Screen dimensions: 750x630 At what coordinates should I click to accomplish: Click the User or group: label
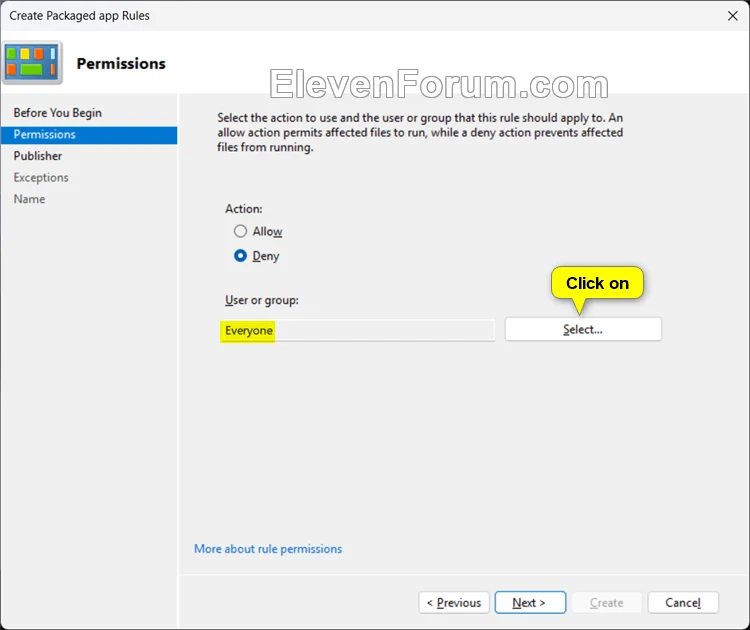[262, 300]
